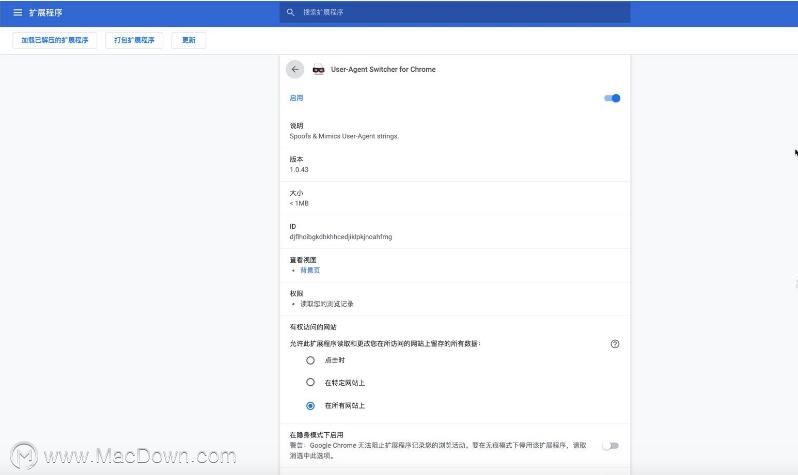
Task: Click the search magnifier icon
Action: [x=291, y=12]
